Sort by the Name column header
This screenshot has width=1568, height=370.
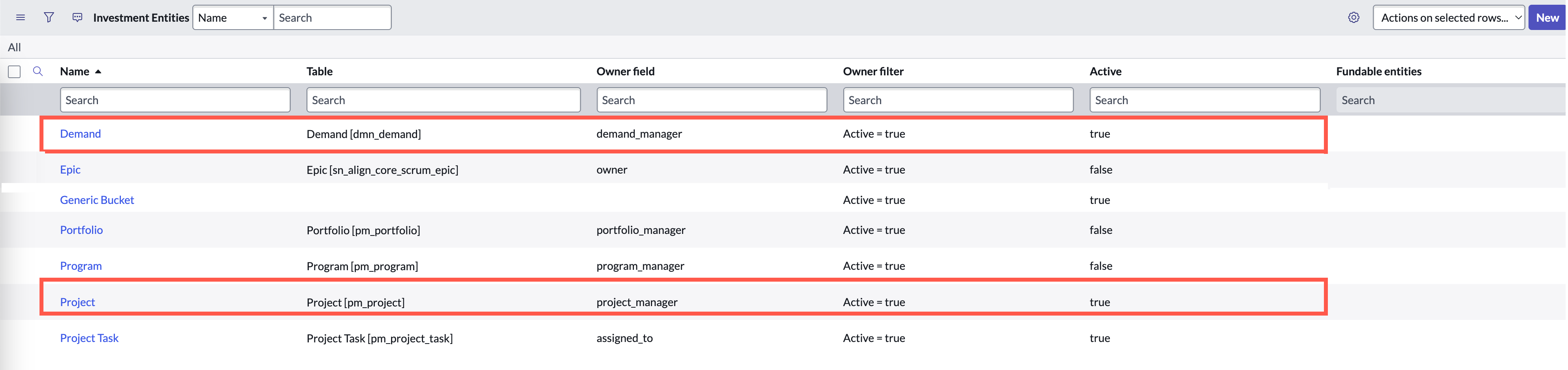pyautogui.click(x=75, y=72)
